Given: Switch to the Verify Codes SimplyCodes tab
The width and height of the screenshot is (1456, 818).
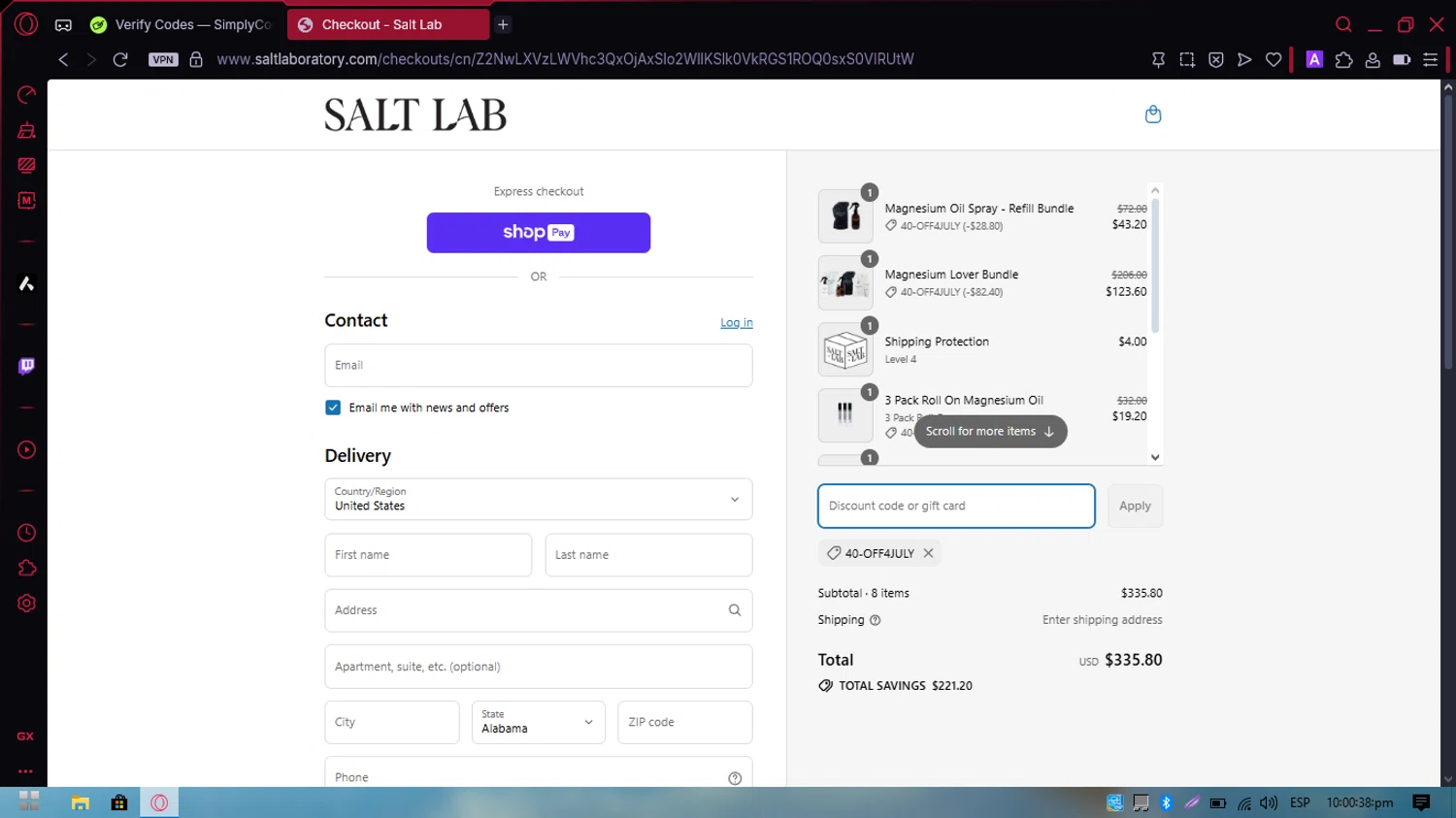Looking at the screenshot, I should click(x=182, y=24).
